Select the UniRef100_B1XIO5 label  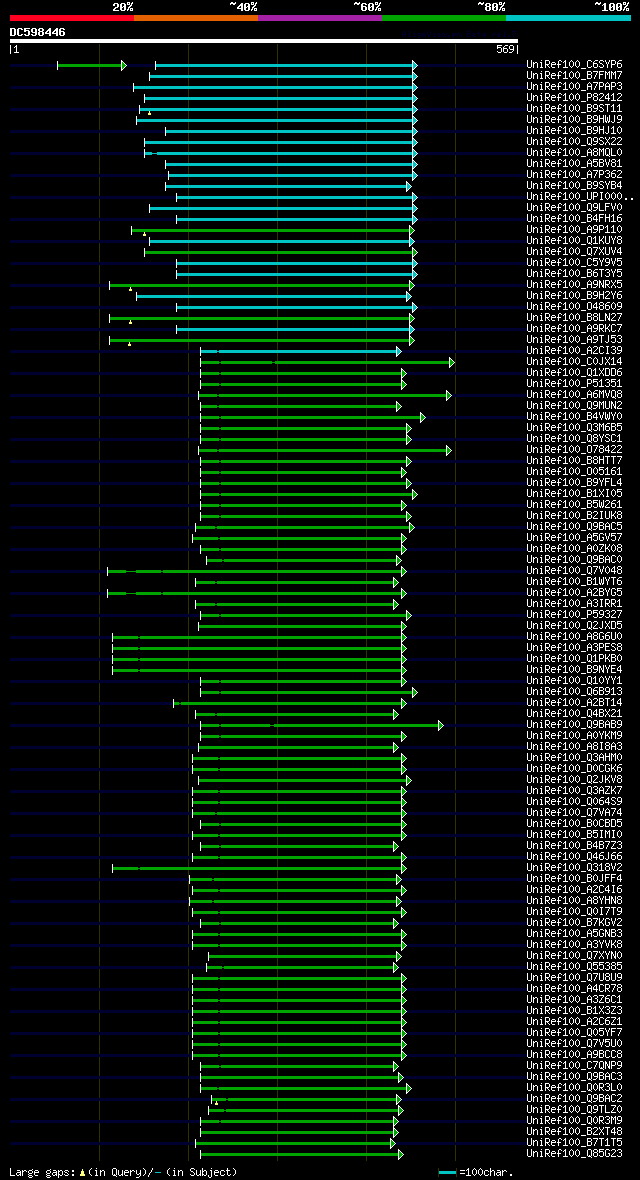pyautogui.click(x=574, y=492)
